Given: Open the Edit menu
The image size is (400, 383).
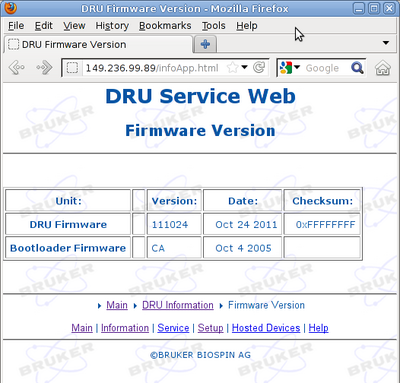Looking at the screenshot, I should 44,26.
